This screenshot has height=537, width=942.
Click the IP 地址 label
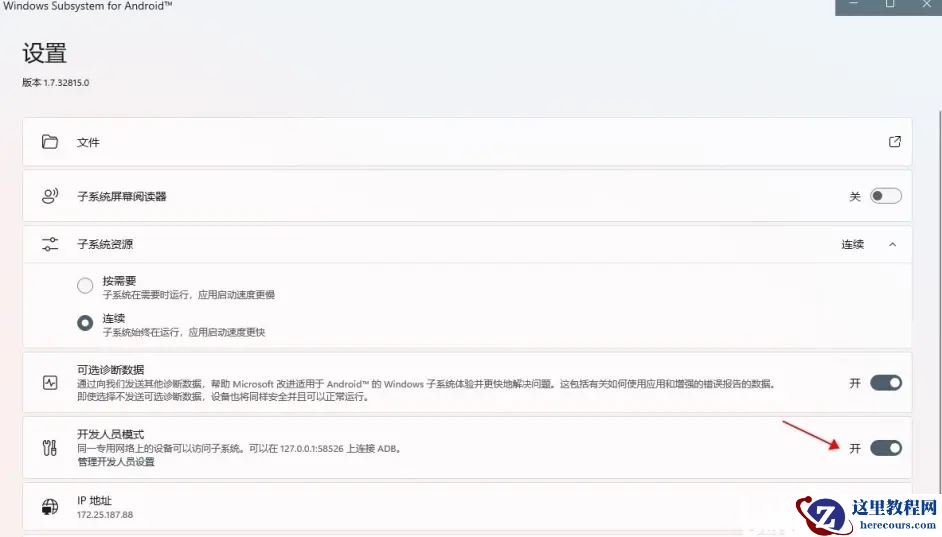point(94,500)
